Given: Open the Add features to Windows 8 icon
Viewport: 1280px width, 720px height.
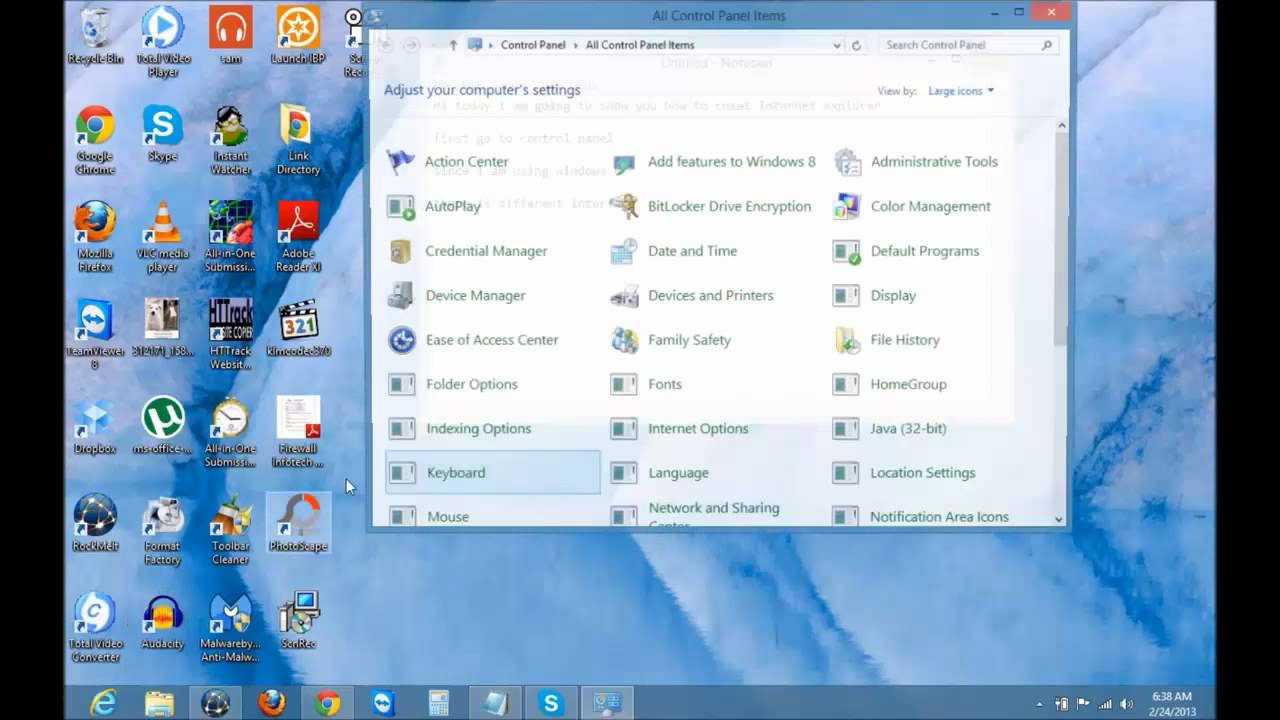Looking at the screenshot, I should 624,162.
